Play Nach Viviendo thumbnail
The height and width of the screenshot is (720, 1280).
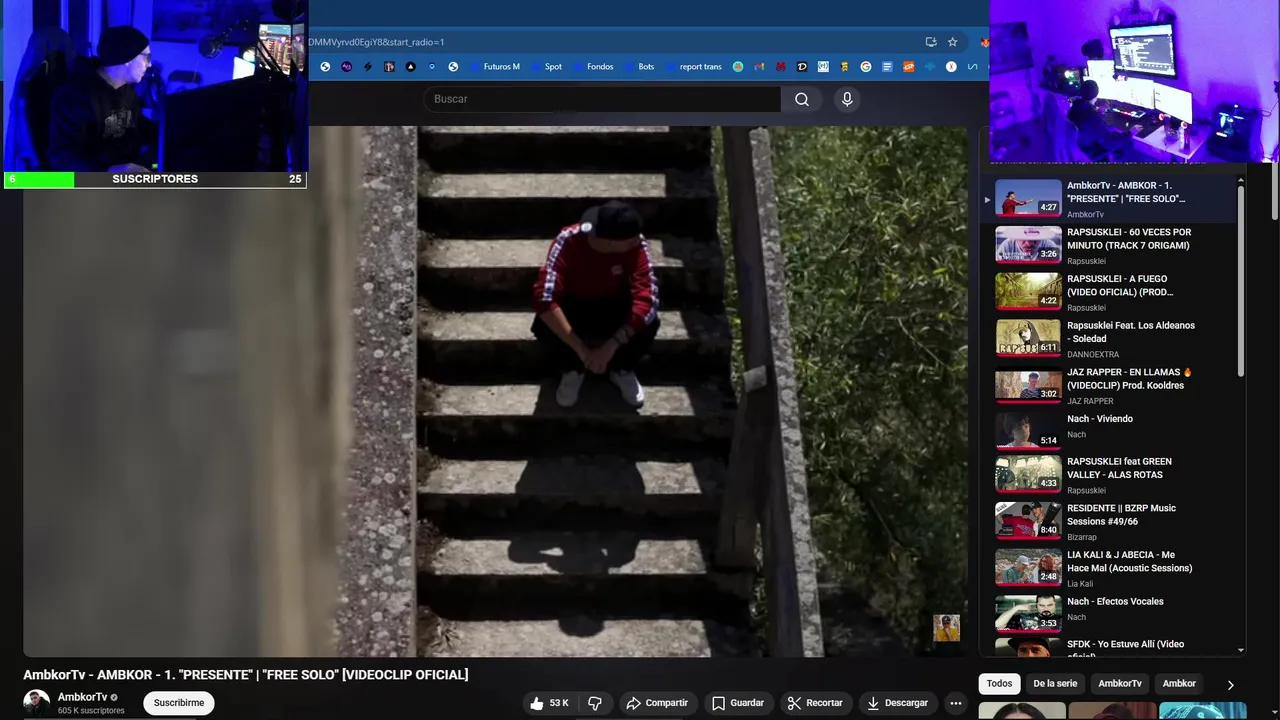click(x=1028, y=431)
